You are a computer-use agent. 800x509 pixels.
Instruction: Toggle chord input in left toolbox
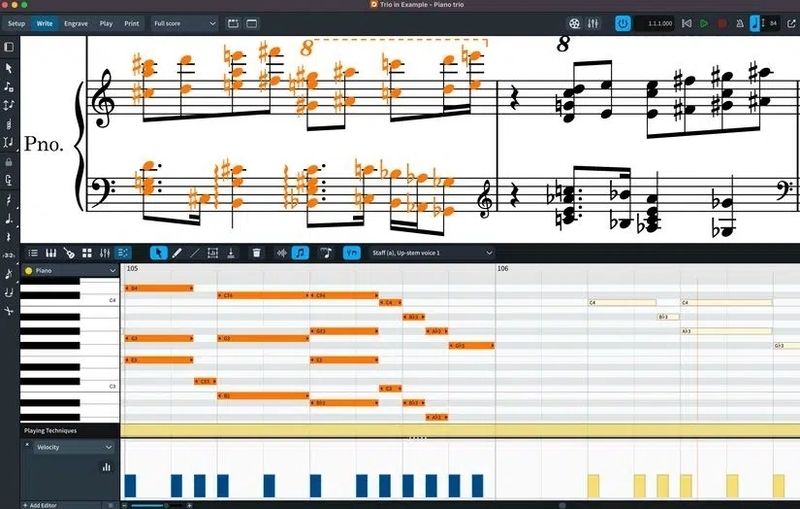[x=9, y=124]
